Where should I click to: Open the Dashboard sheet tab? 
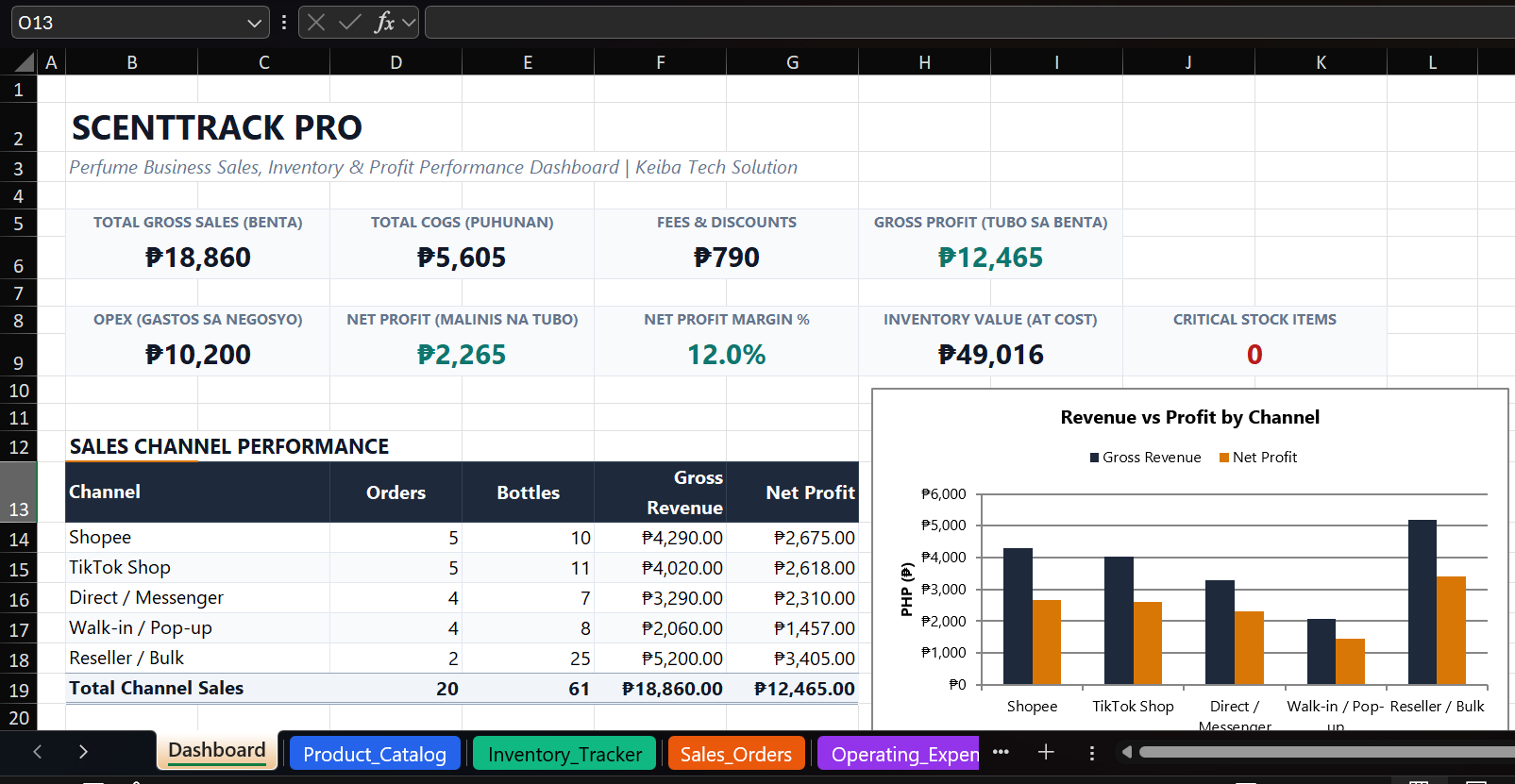[217, 751]
